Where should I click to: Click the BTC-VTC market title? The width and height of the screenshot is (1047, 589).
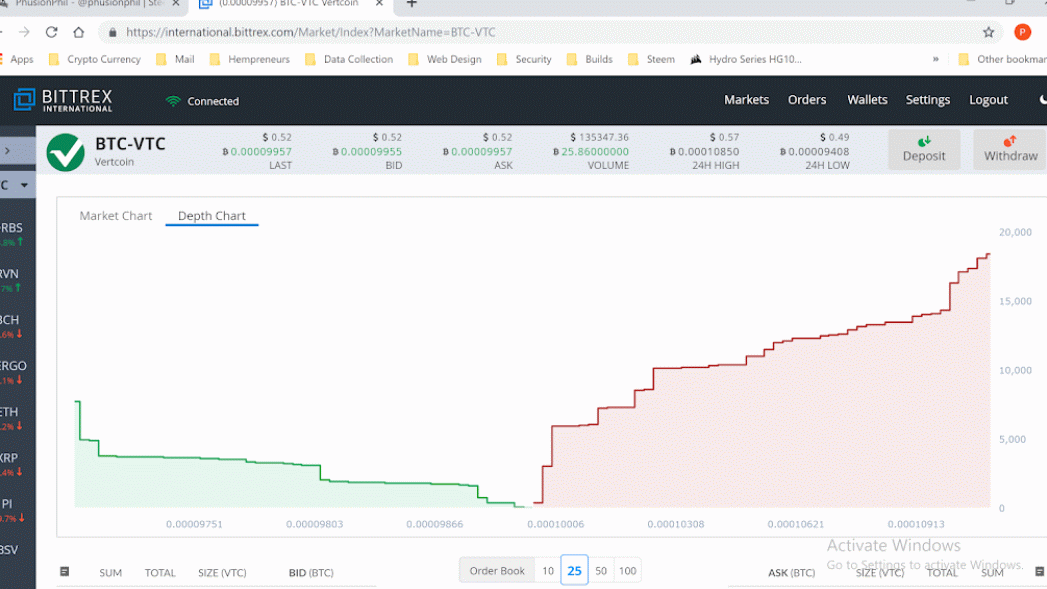130,144
